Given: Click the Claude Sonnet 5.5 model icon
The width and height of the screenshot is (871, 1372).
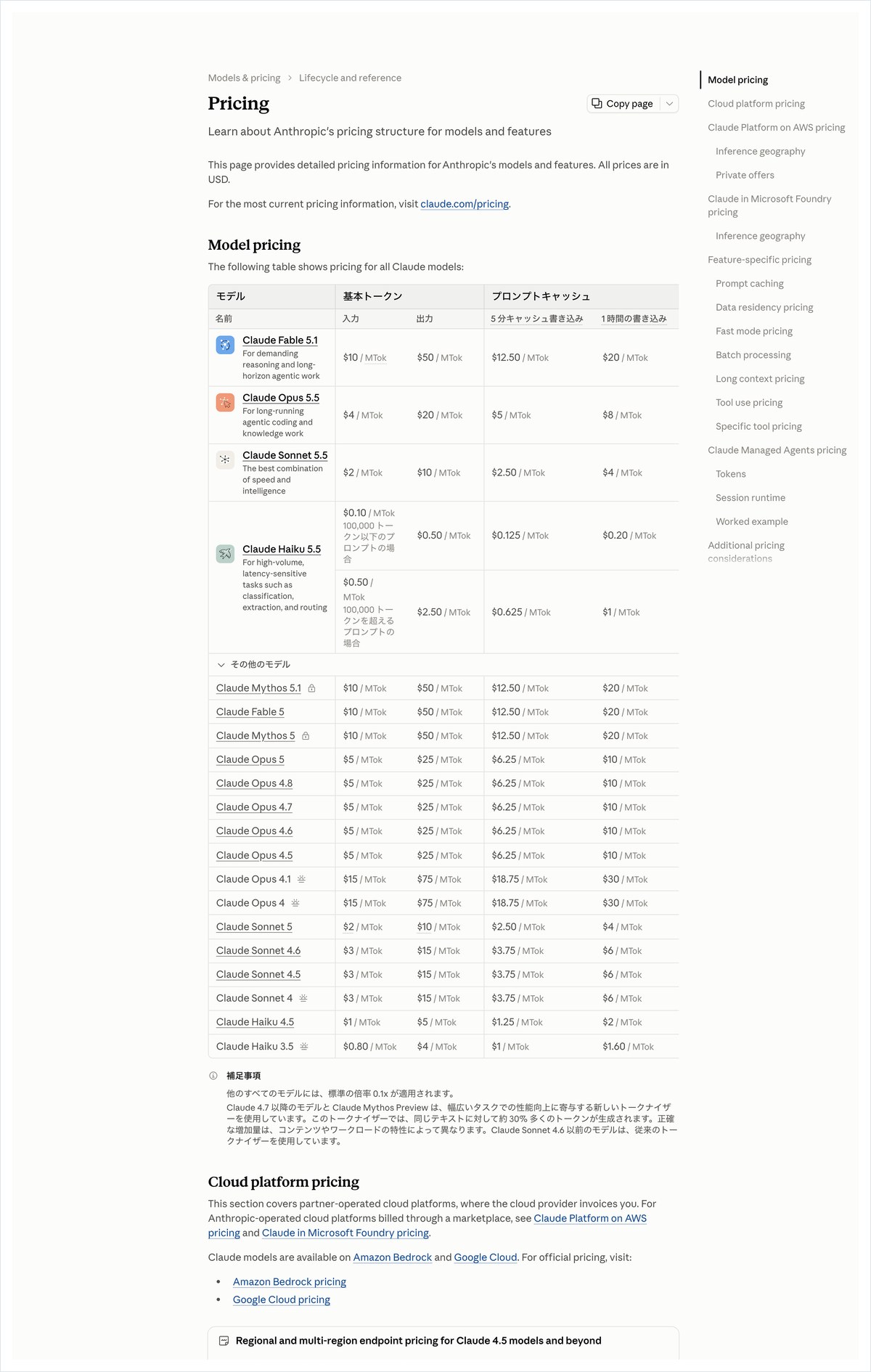Looking at the screenshot, I should tap(225, 460).
